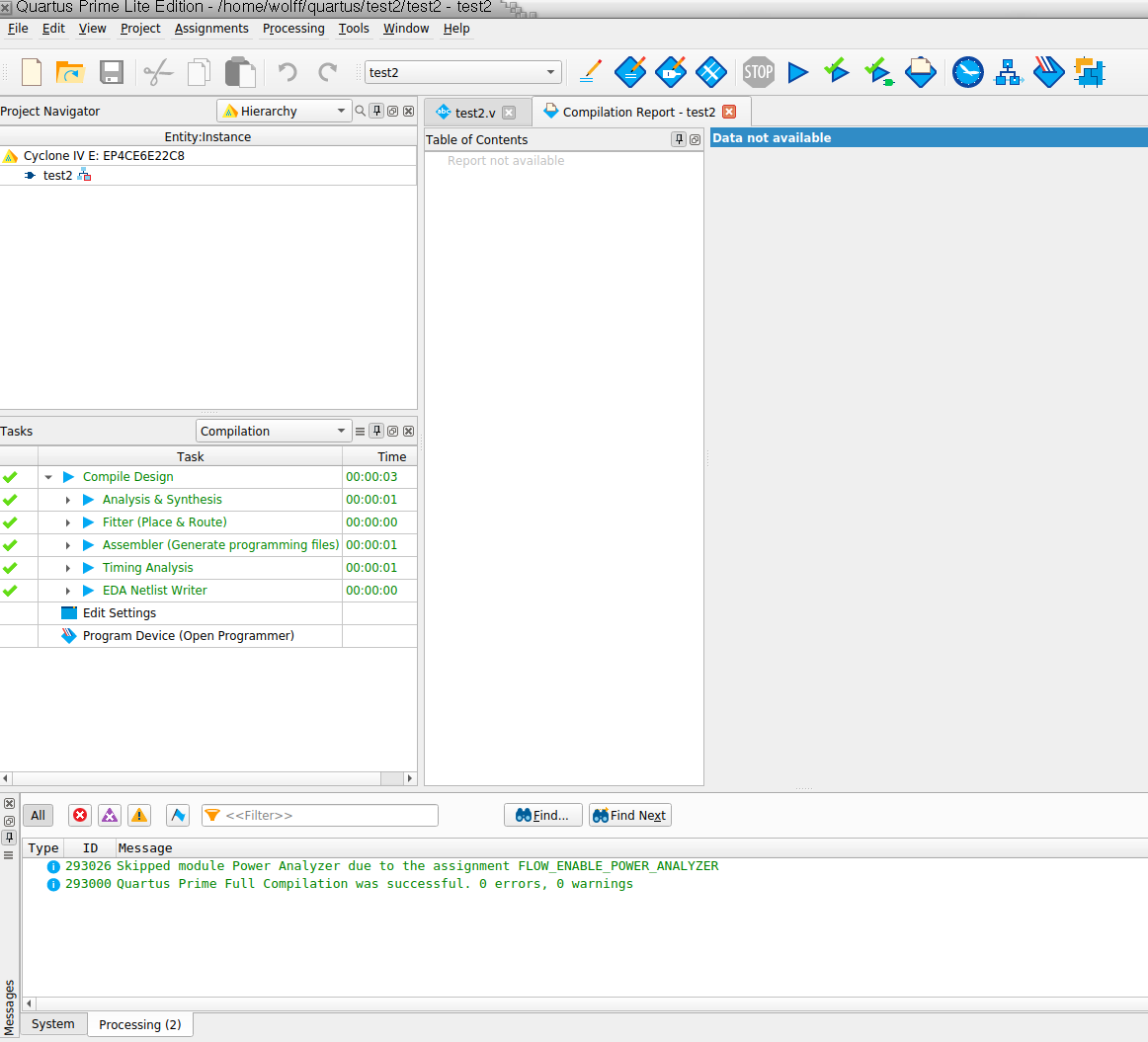Open the test2 revision combo box
The height and width of the screenshot is (1042, 1148).
pos(463,72)
